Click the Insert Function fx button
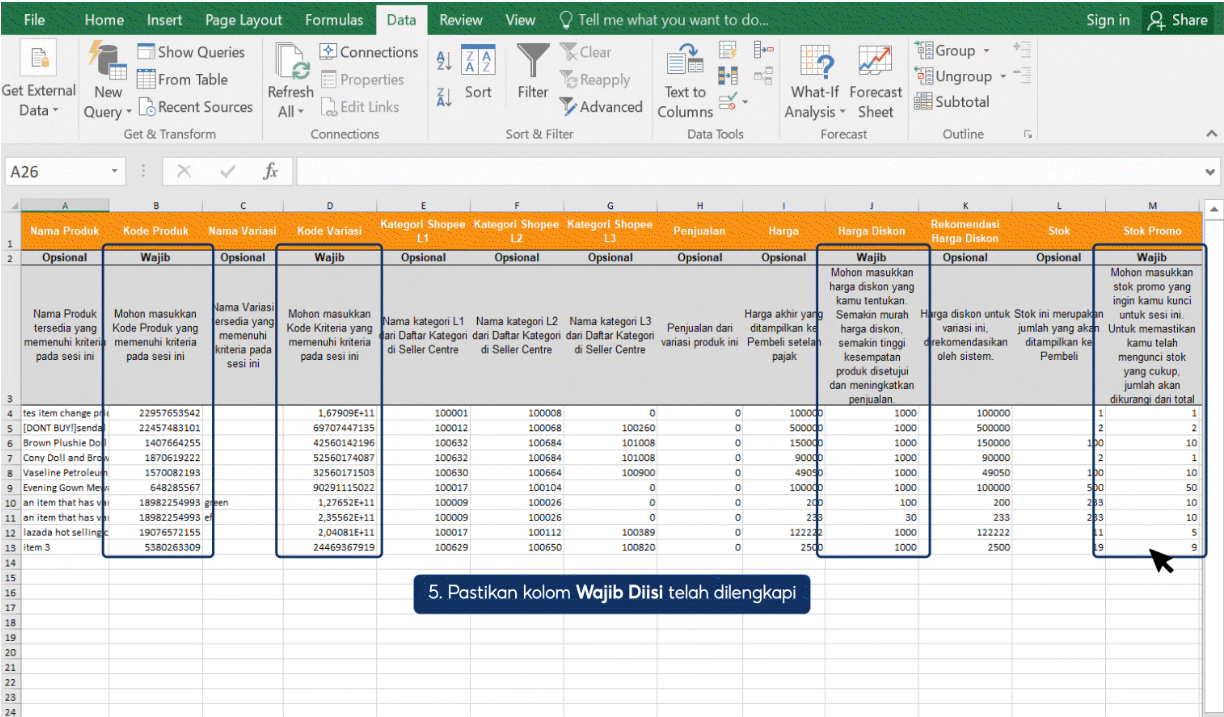This screenshot has width=1224, height=717. tap(270, 172)
